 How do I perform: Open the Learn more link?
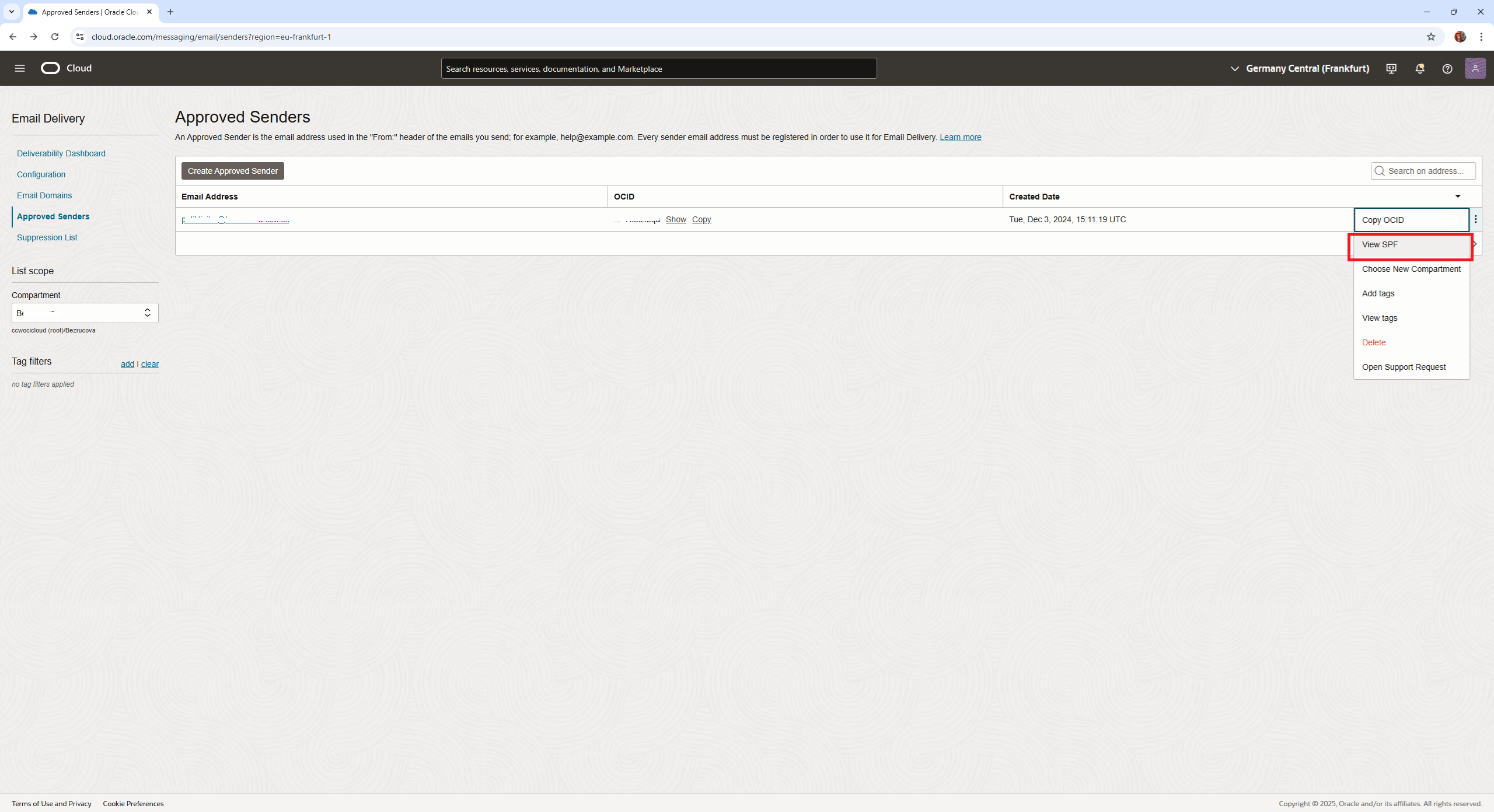click(x=960, y=137)
